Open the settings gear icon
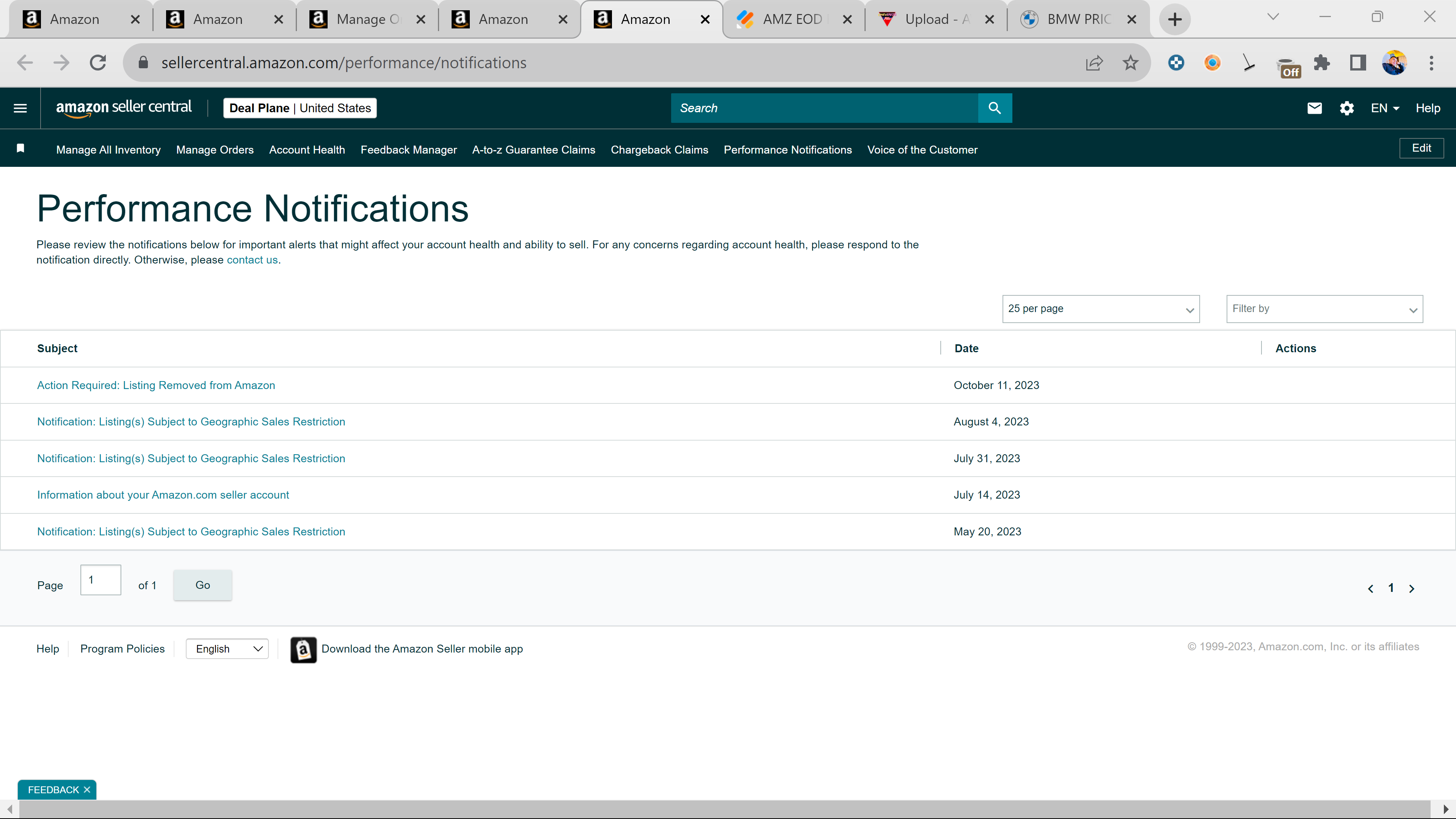Viewport: 1456px width, 819px height. tap(1347, 108)
